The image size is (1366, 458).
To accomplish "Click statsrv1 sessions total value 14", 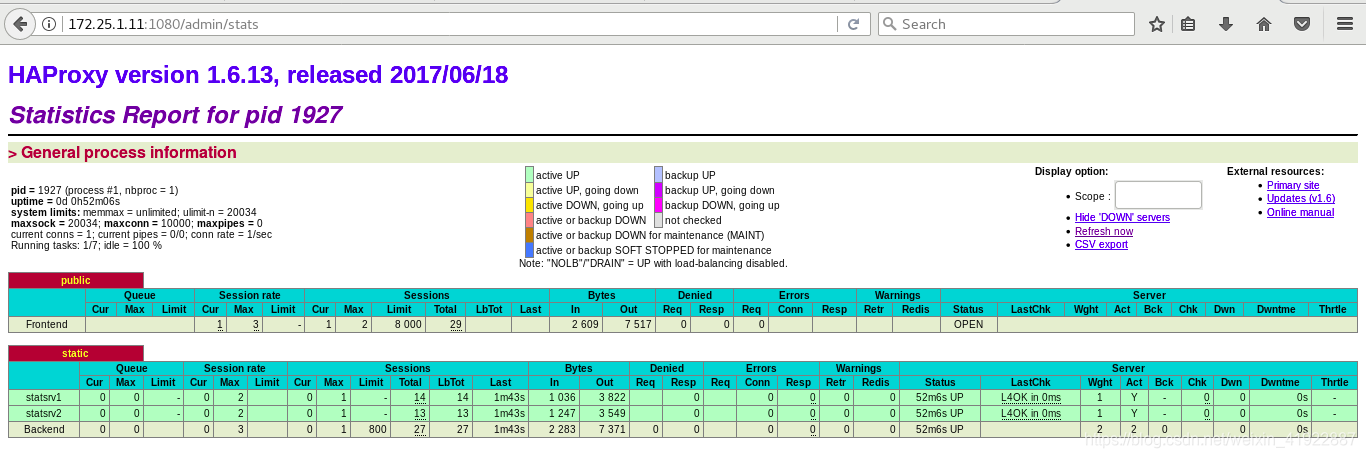I will tap(420, 397).
